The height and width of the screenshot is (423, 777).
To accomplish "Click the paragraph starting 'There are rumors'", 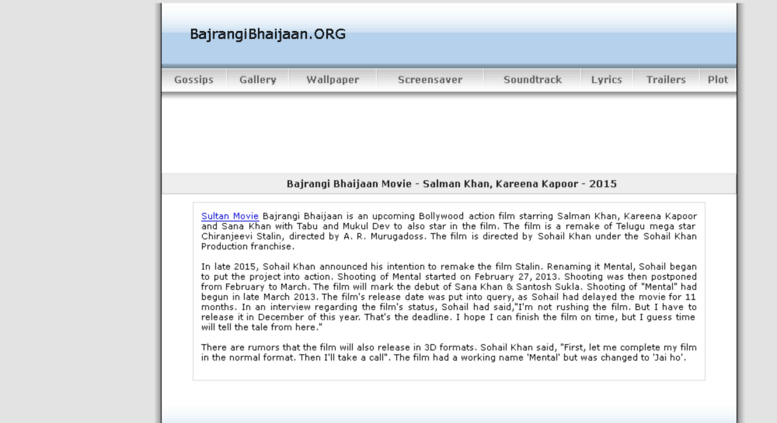I will coord(449,353).
